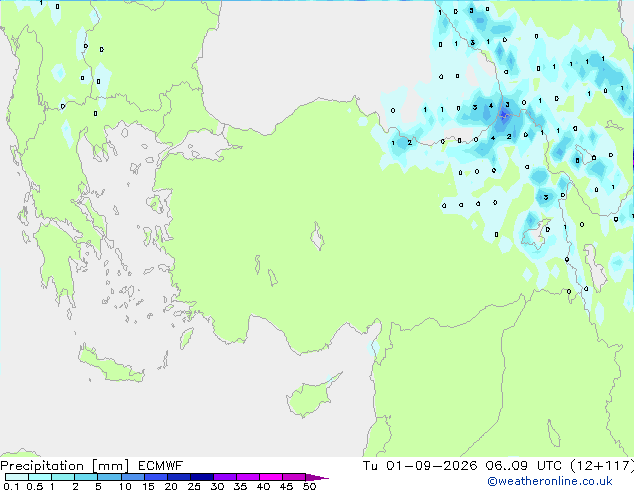Click the island of Crete on the map
634x490 pixels.
tap(109, 364)
